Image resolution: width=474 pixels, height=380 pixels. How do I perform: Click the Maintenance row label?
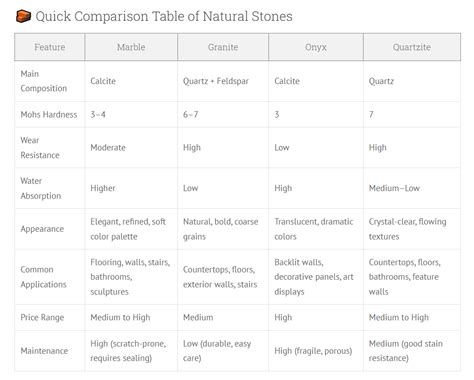coord(44,351)
